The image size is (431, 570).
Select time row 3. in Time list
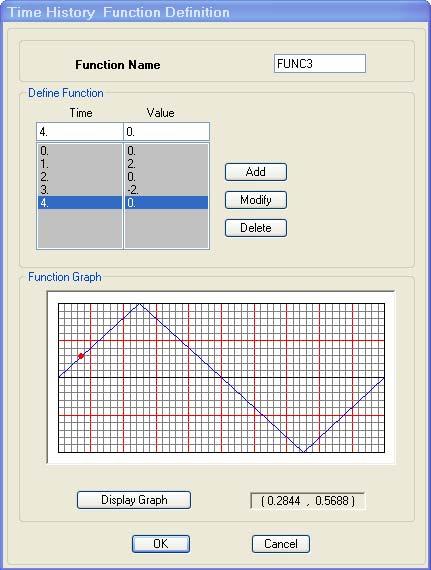(x=80, y=190)
